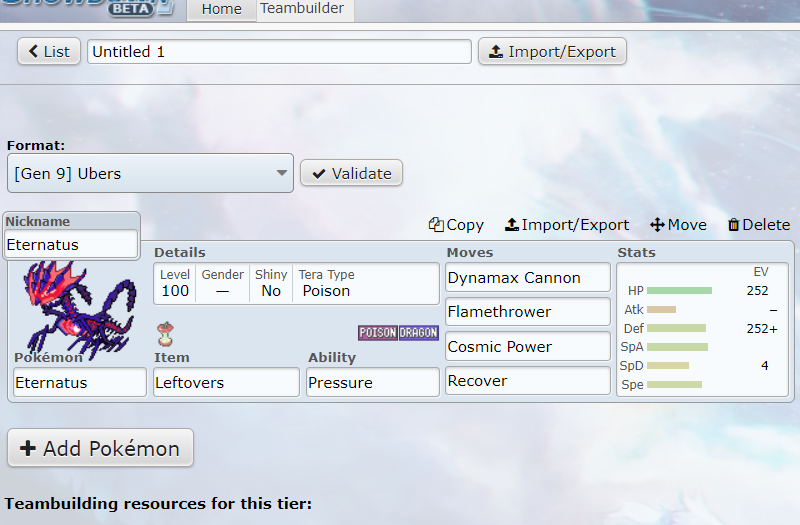Switch to the Home tab
Viewport: 800px width, 525px height.
tap(221, 9)
